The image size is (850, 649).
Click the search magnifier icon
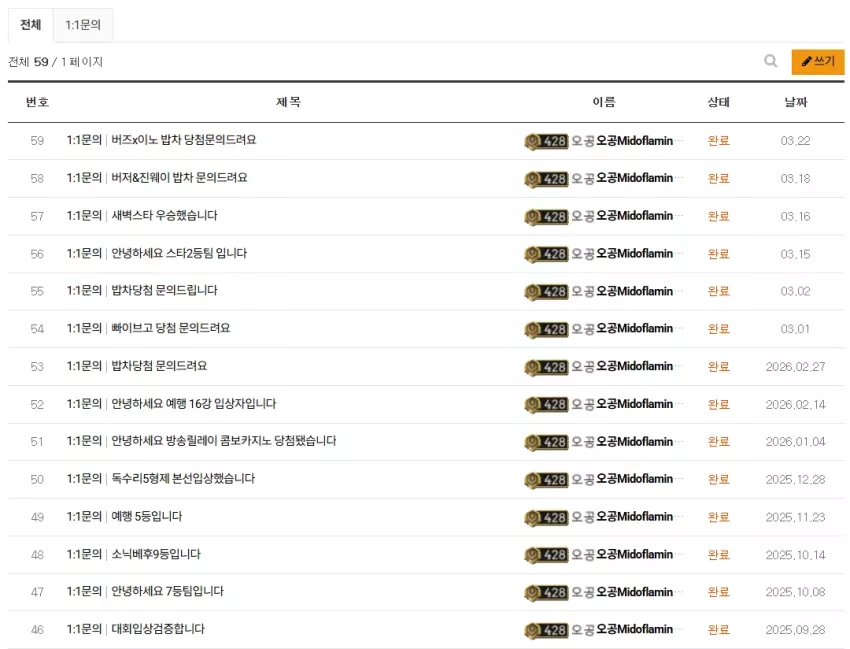pyautogui.click(x=770, y=61)
